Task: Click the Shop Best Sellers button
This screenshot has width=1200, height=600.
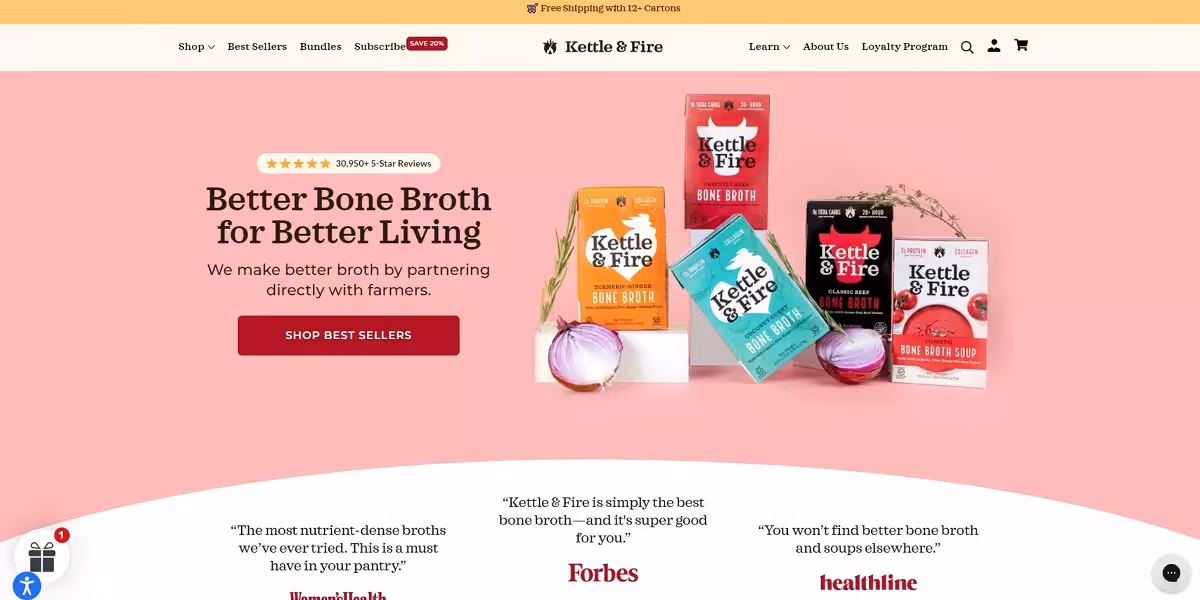Action: (x=348, y=335)
